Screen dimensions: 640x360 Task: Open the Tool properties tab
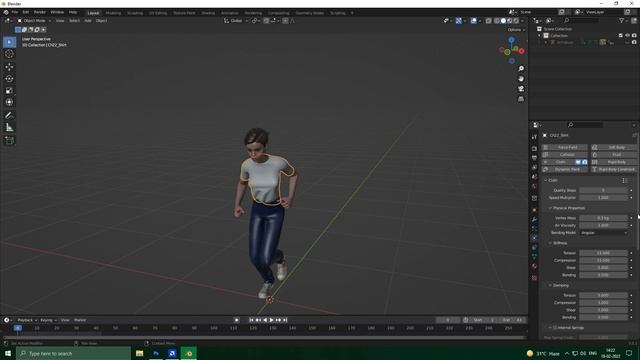534,137
